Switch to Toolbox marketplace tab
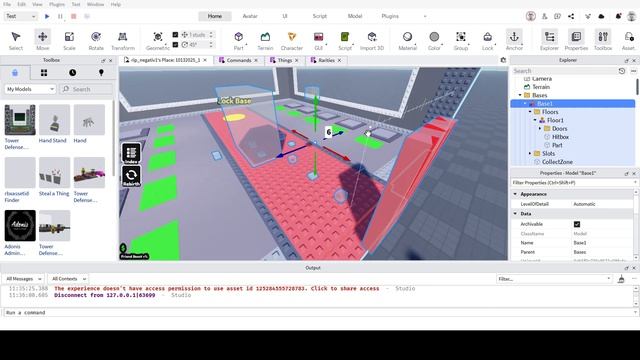The image size is (640, 360). click(15, 73)
